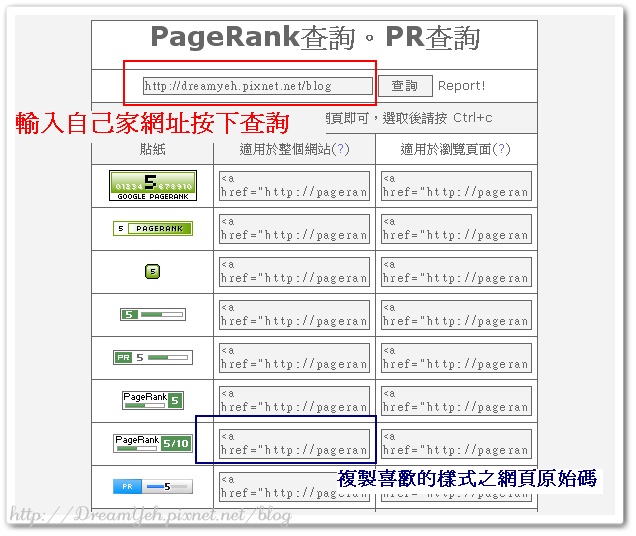This screenshot has height=536, width=636.
Task: Click page-only code box for 'PageRank 5/10' badge
Action: [x=456, y=444]
